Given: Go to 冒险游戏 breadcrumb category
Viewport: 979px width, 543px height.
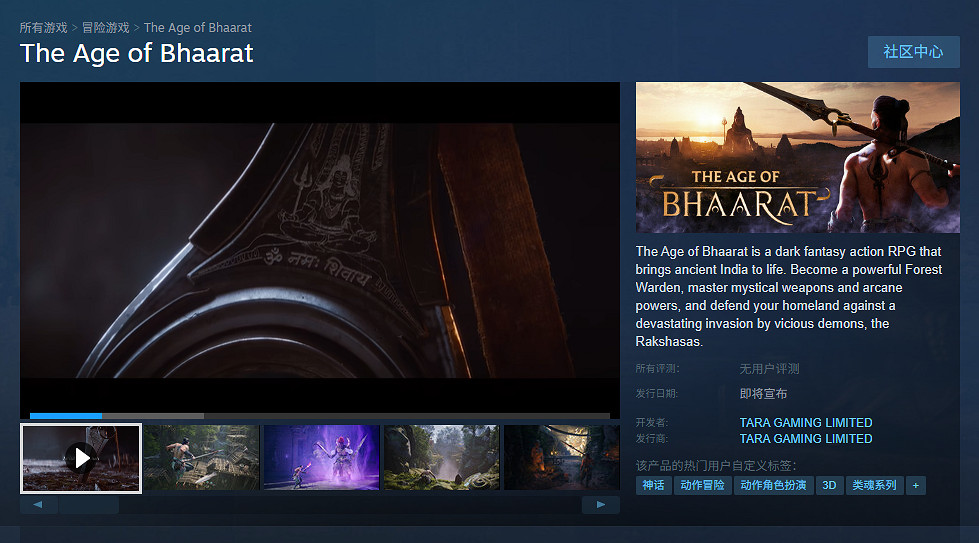Looking at the screenshot, I should pos(106,27).
